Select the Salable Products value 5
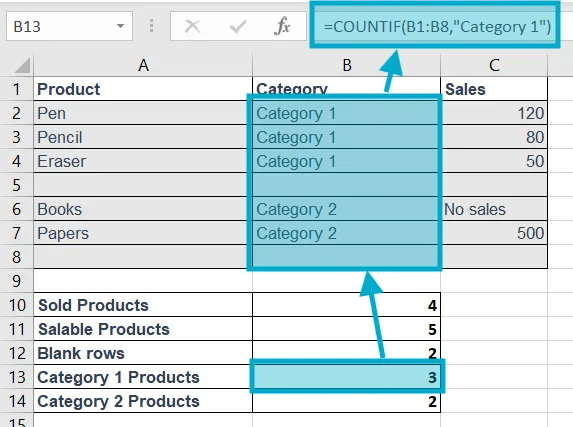The height and width of the screenshot is (427, 573). [x=346, y=329]
